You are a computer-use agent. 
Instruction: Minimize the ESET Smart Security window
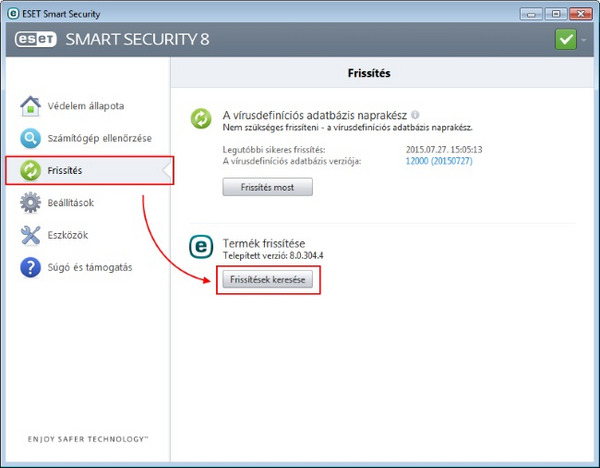(526, 14)
